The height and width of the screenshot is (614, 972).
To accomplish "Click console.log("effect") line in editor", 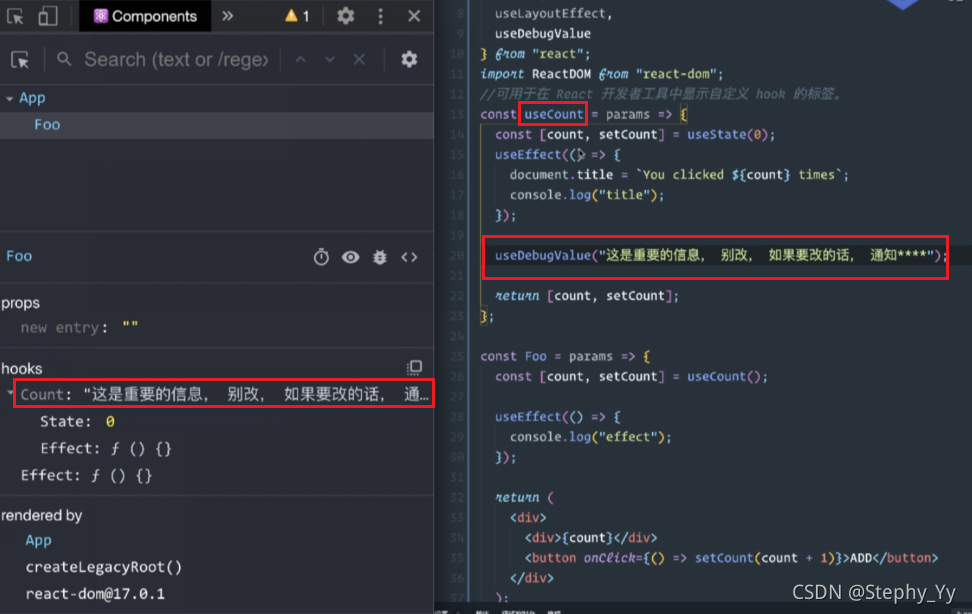I will (590, 437).
